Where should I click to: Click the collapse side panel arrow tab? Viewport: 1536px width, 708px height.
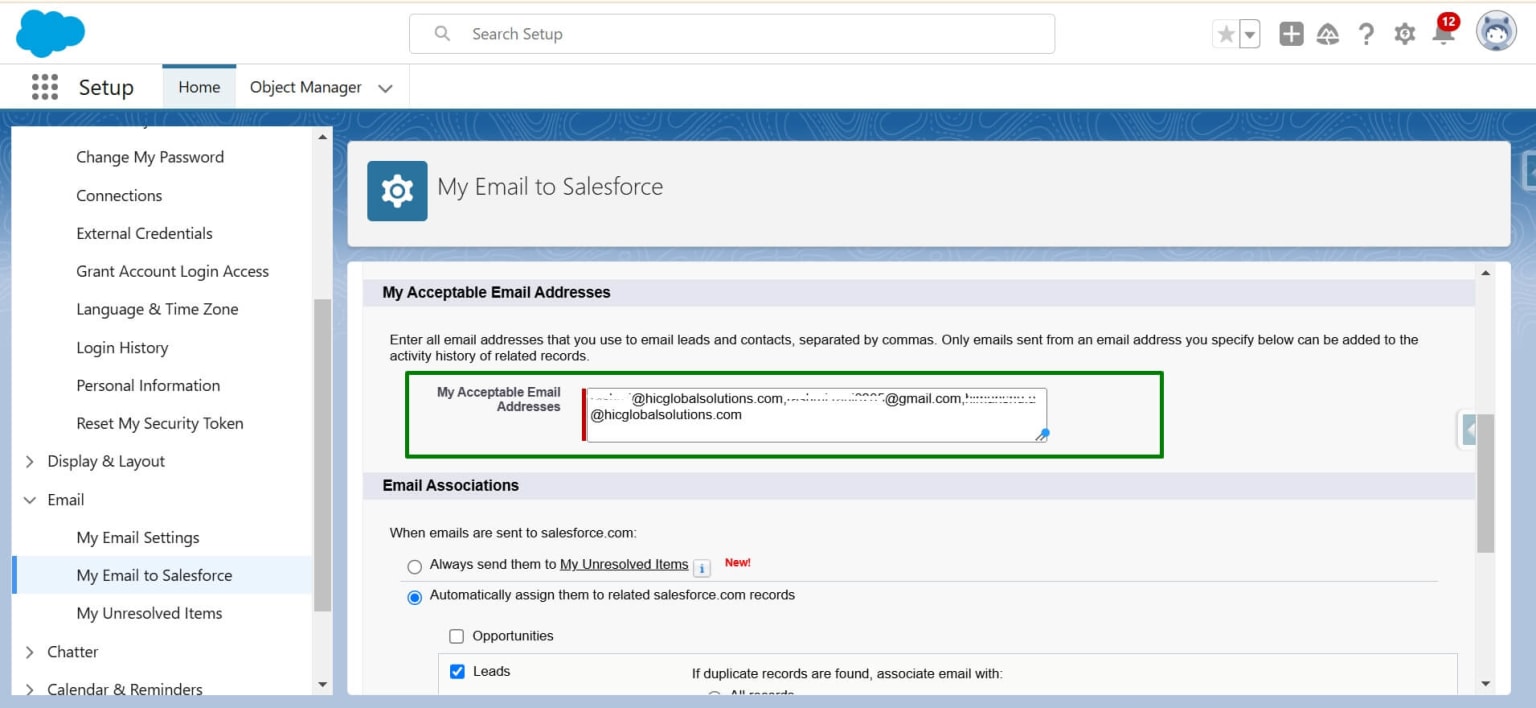[x=1467, y=430]
